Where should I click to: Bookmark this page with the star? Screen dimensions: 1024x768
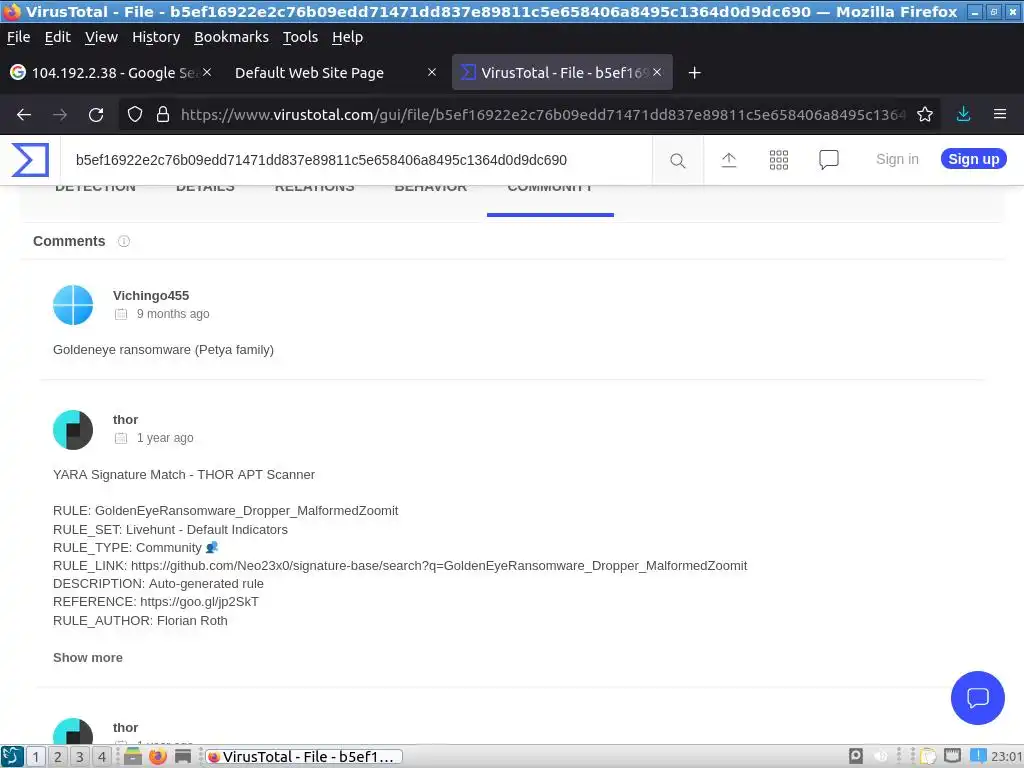click(924, 115)
